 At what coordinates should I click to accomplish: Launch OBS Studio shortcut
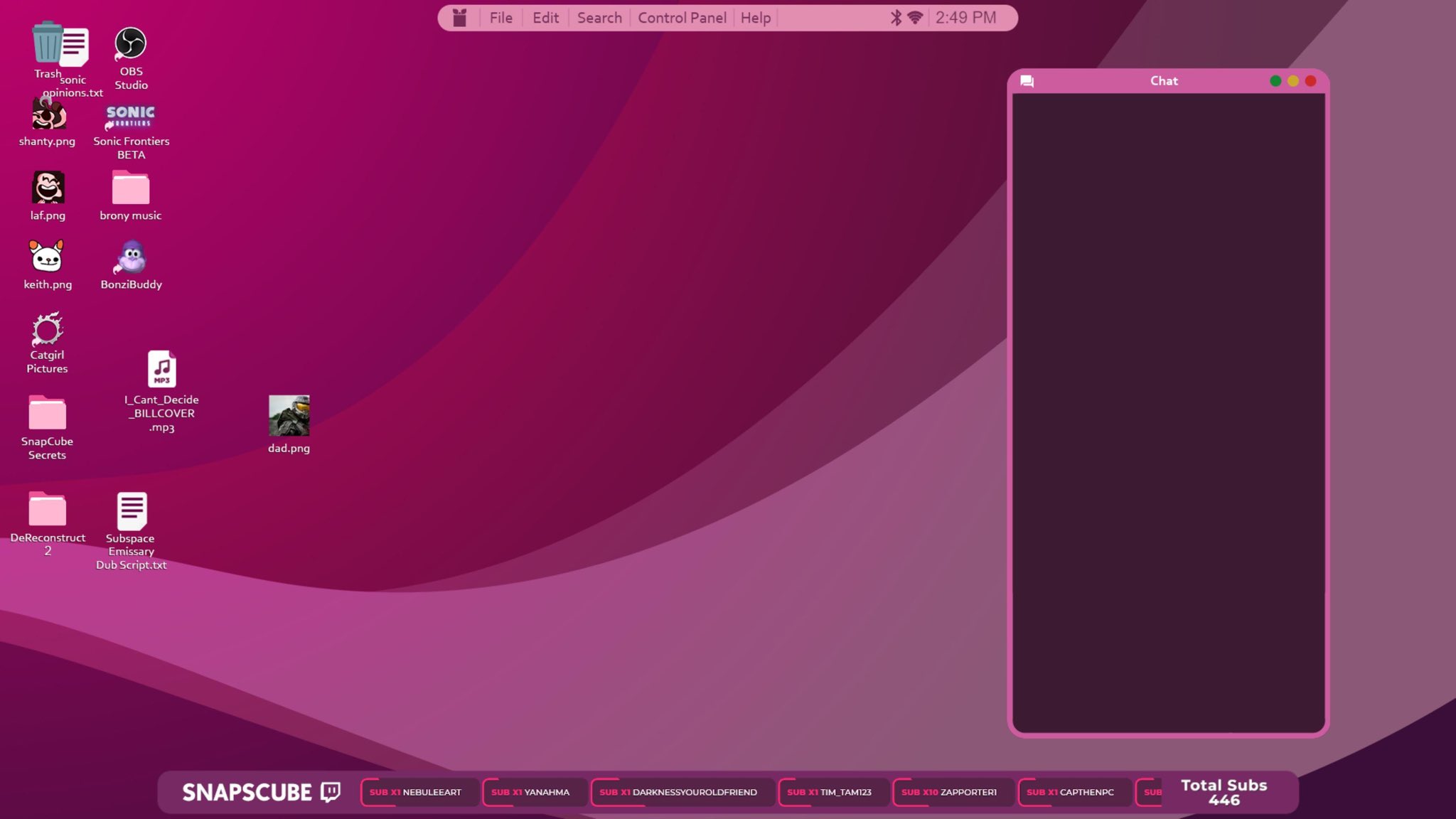(x=131, y=43)
